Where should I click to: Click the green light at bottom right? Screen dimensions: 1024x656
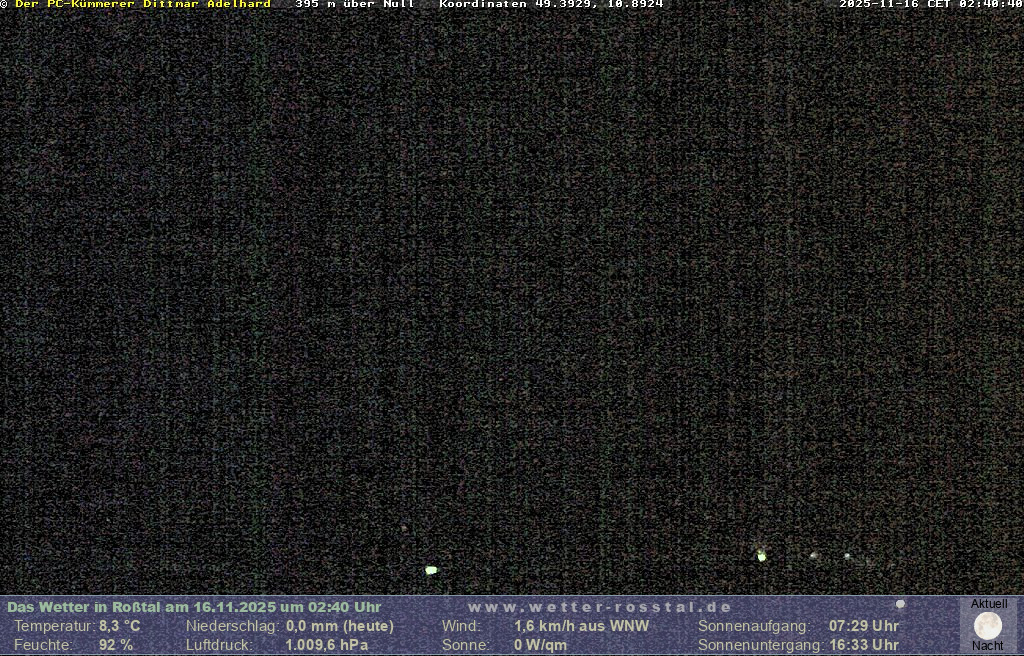tap(762, 555)
